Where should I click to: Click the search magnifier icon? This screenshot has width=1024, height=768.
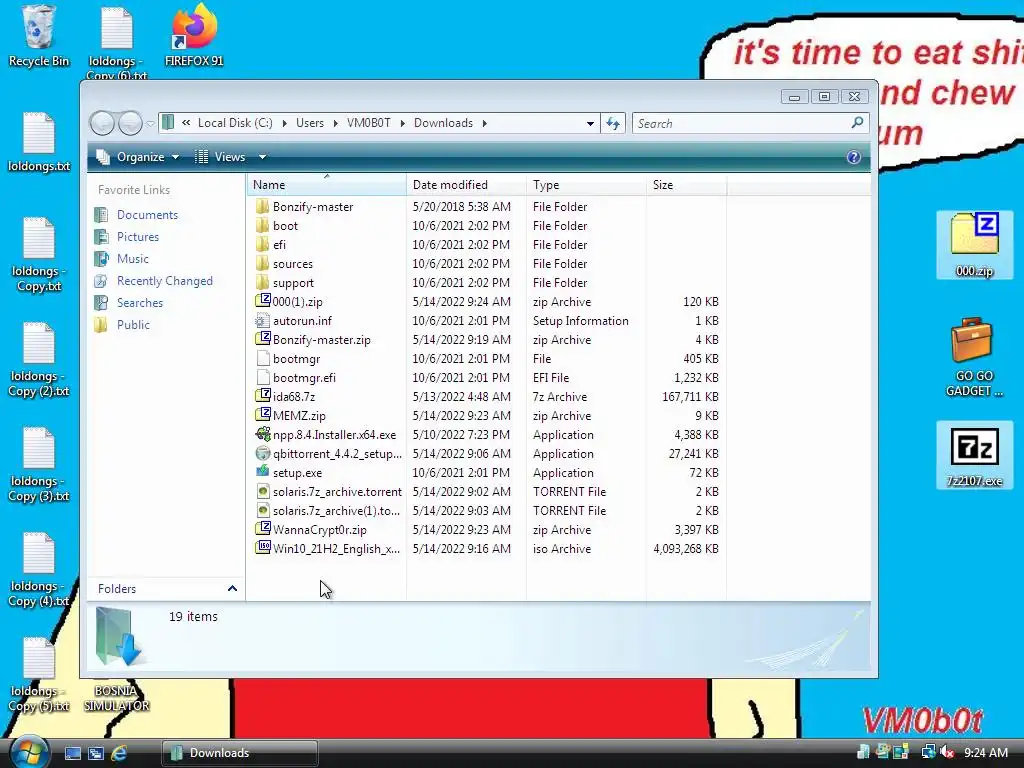[857, 122]
